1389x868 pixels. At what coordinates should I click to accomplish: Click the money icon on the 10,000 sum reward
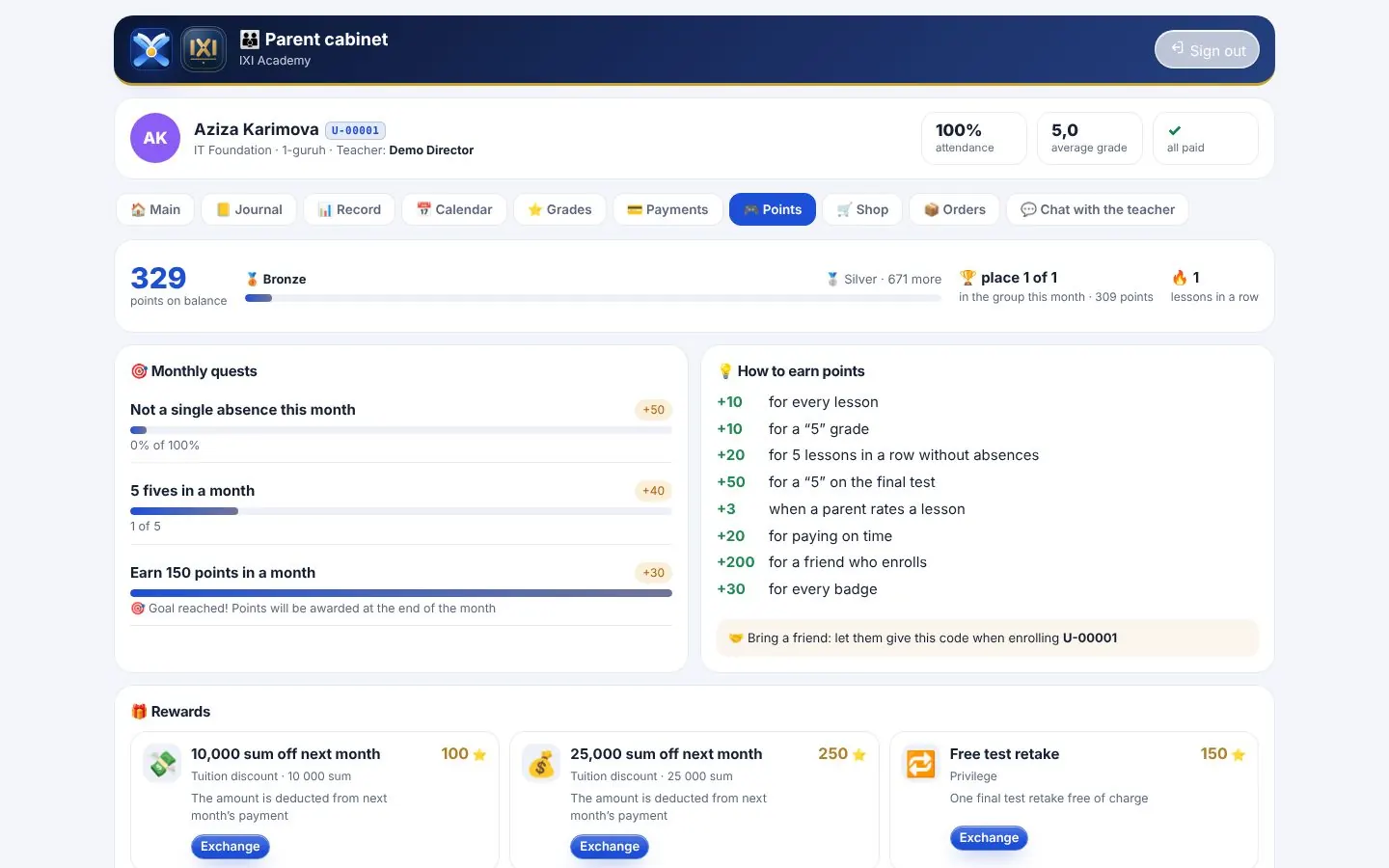click(162, 764)
